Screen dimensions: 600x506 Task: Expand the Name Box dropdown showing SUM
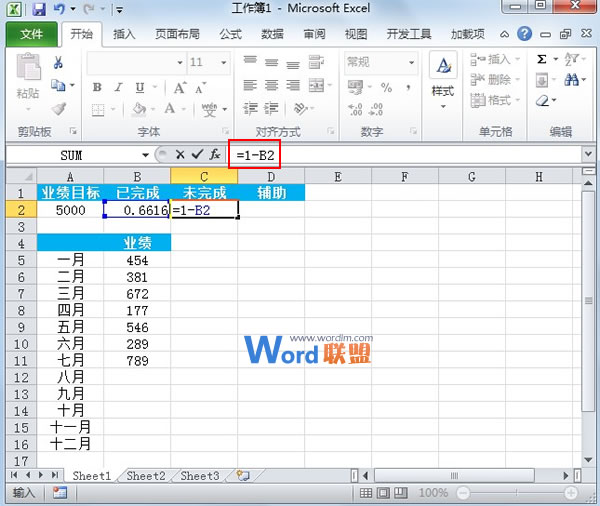pyautogui.click(x=145, y=155)
